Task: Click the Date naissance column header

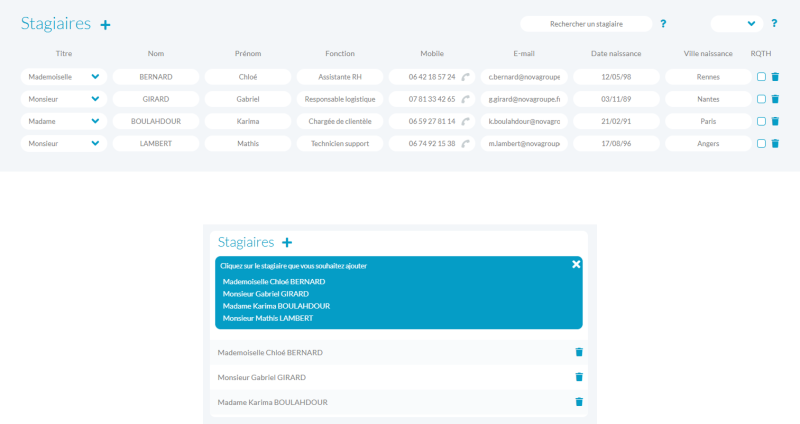Action: click(x=616, y=54)
